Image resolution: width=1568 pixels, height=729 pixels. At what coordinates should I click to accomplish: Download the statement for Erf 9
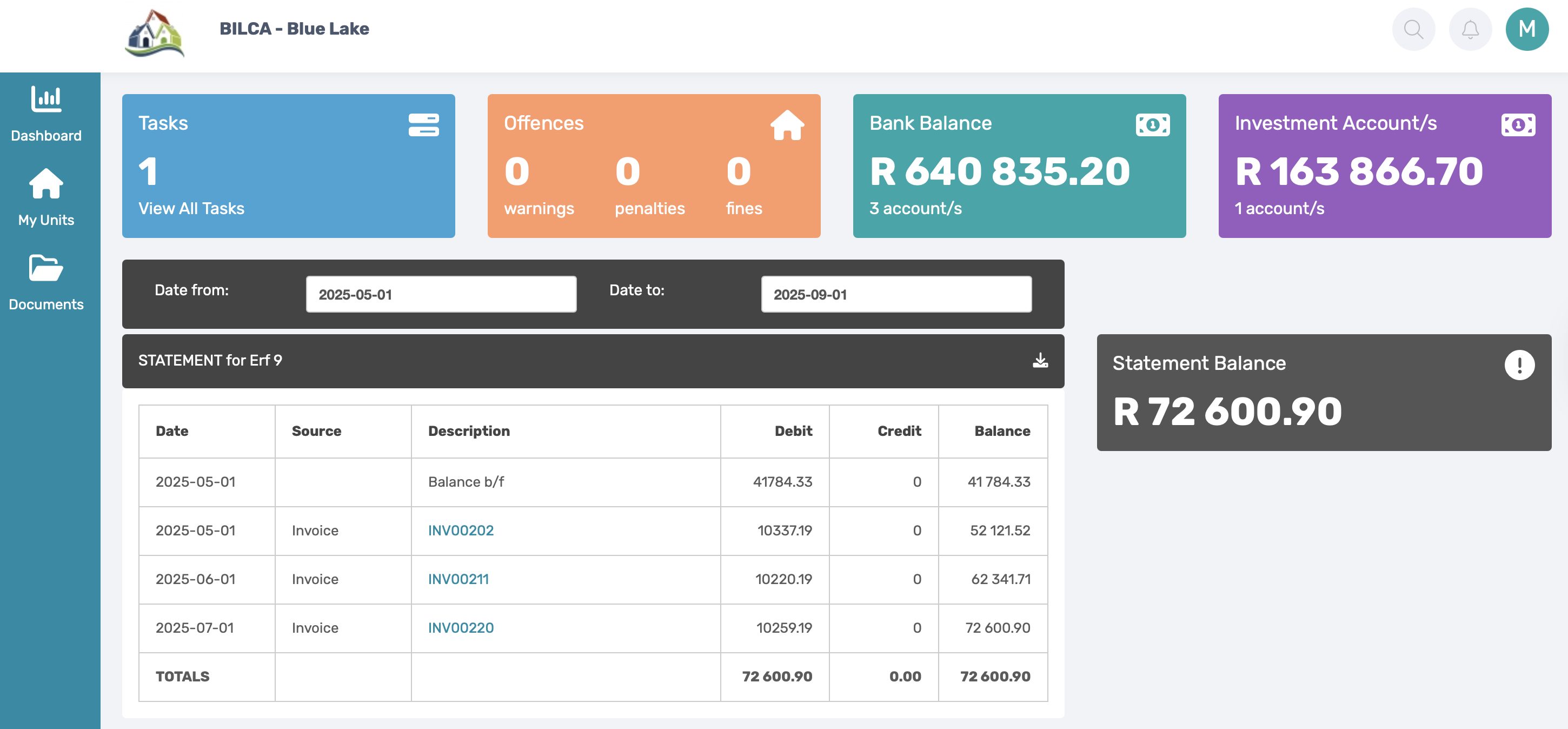[x=1040, y=361]
